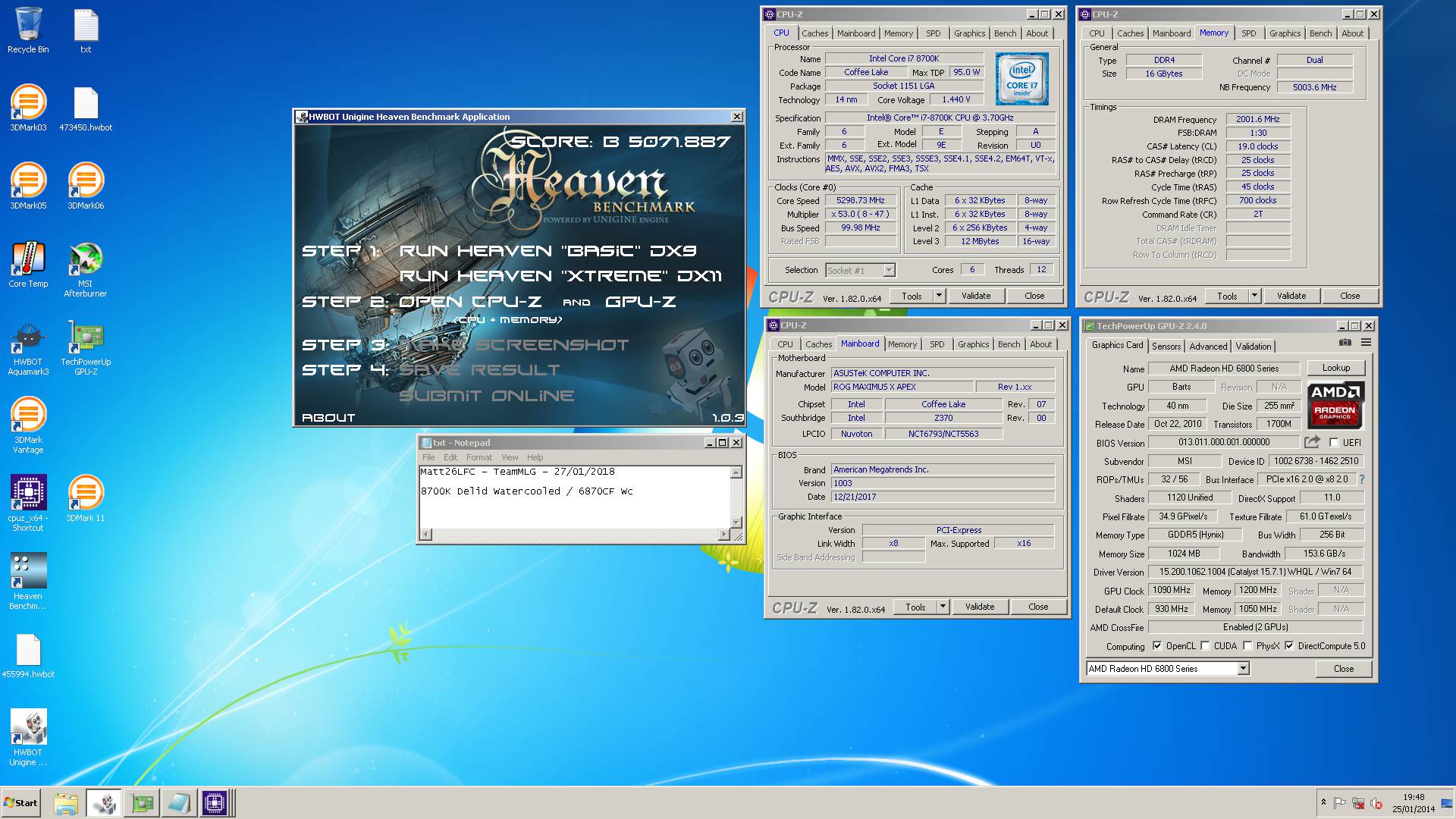Launch TechPowerUp GPU-Z desktop shortcut

pos(86,348)
